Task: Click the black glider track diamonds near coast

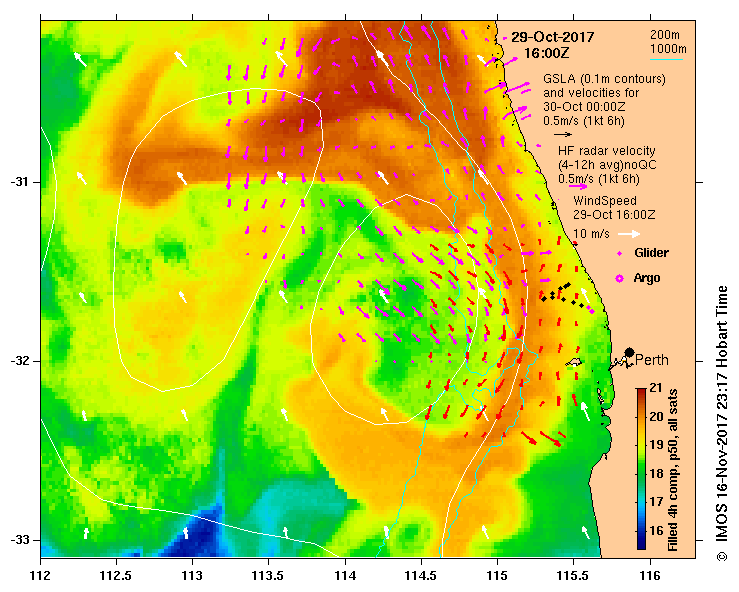Action: click(562, 295)
